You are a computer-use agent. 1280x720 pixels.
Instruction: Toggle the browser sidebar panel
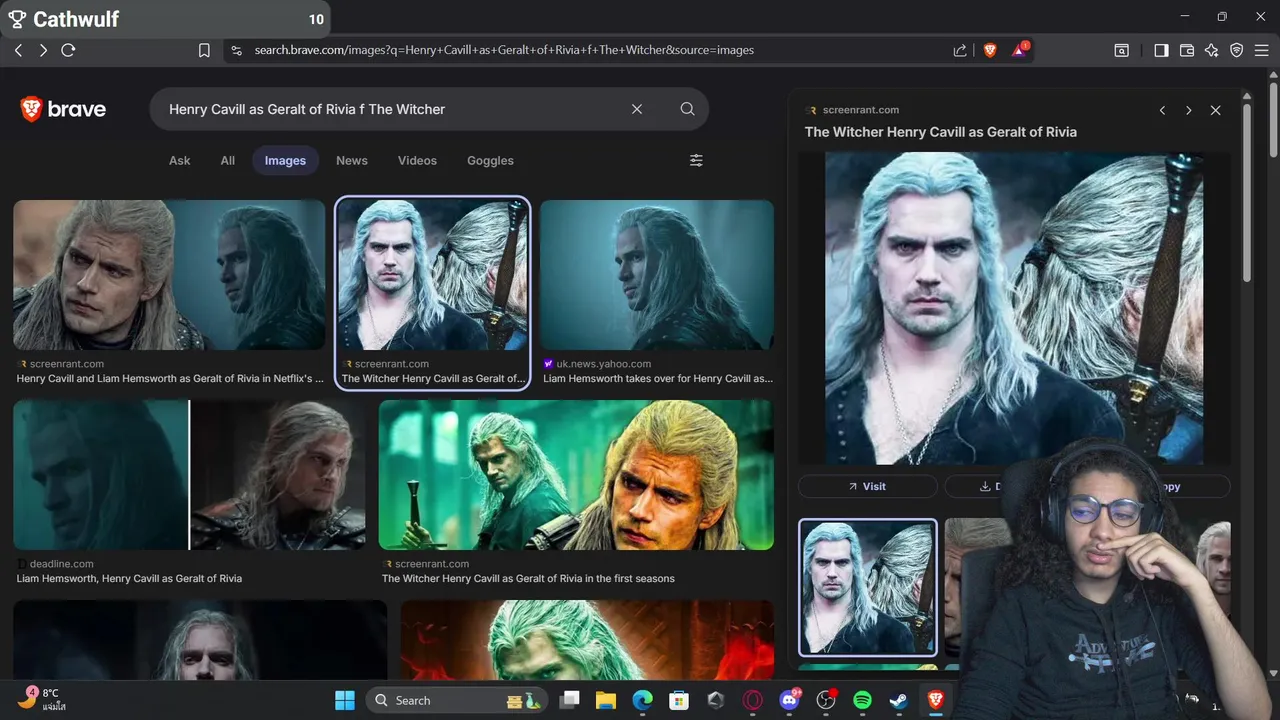1161,50
